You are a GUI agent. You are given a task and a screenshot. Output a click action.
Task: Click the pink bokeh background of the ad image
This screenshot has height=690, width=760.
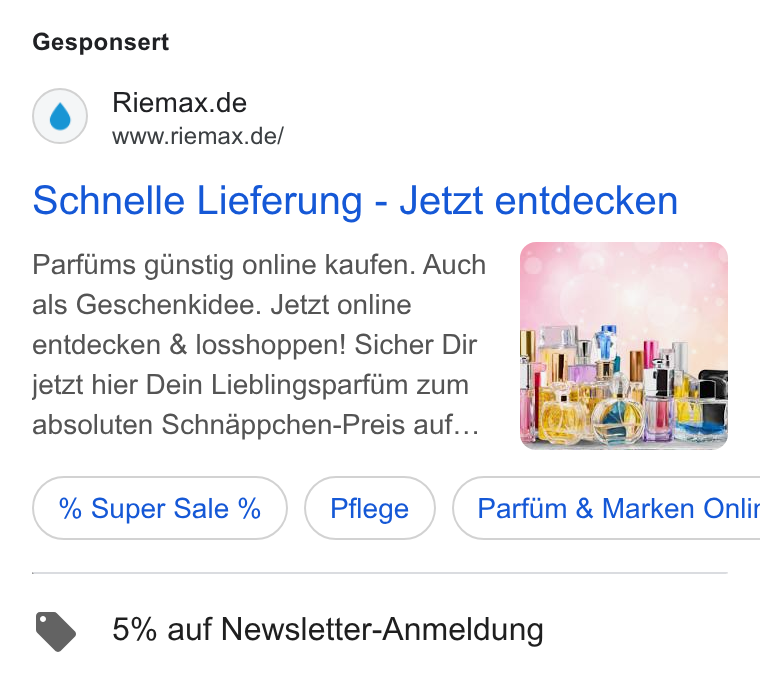click(x=624, y=281)
